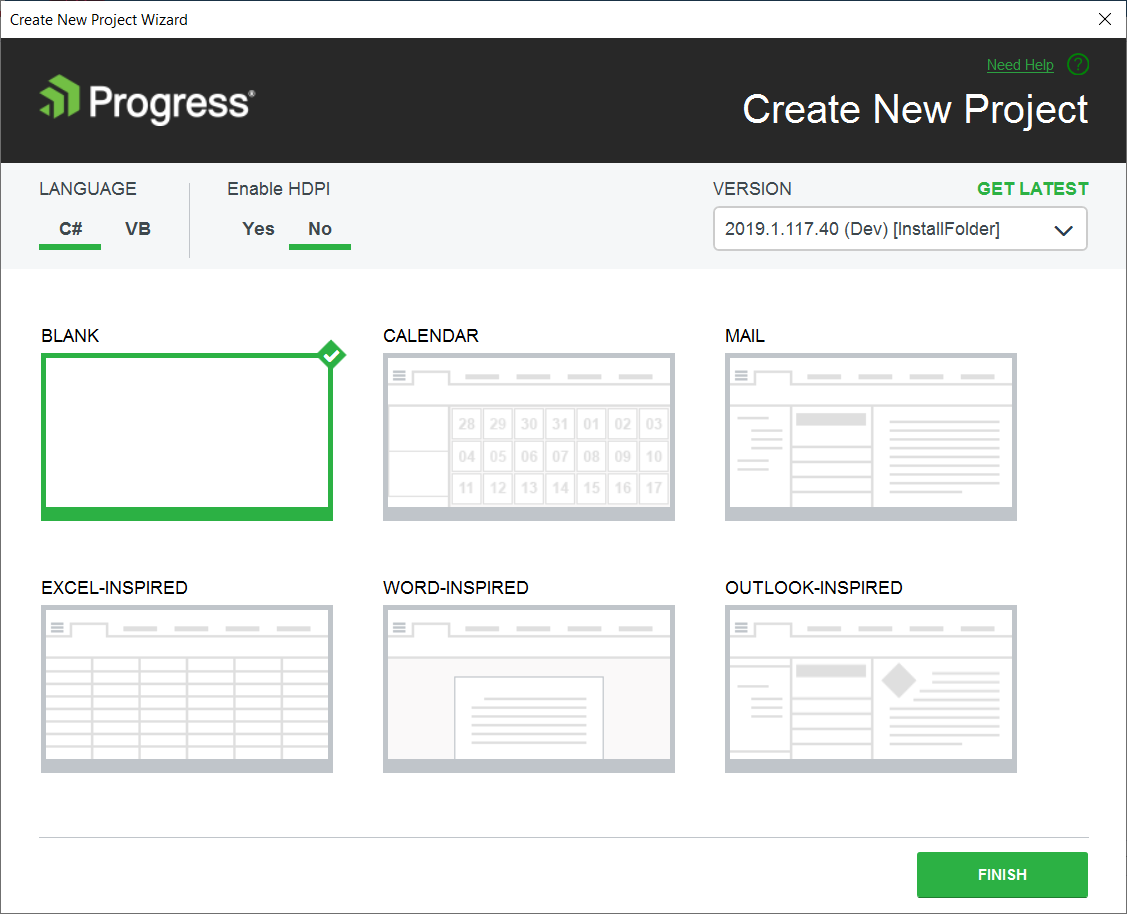Screen dimensions: 1127x914
Task: Click the EXCEL-INSPIRED label text
Action: point(114,588)
